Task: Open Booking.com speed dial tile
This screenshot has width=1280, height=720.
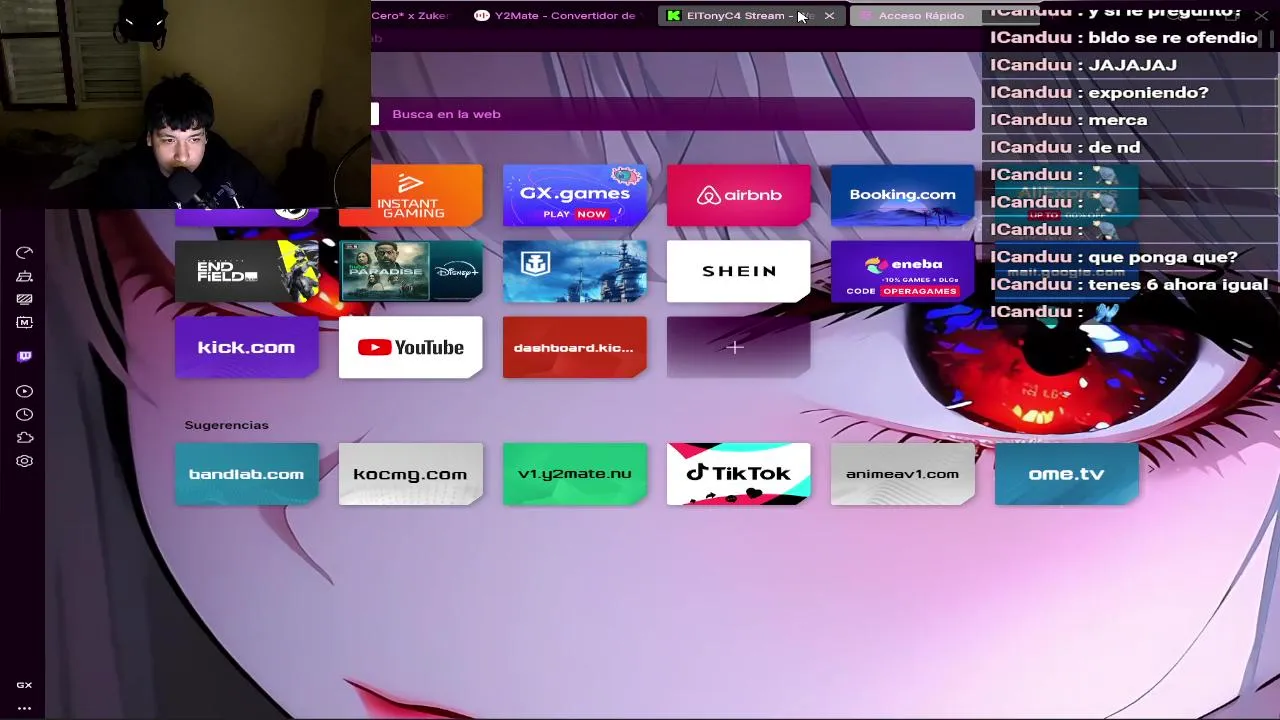Action: click(x=902, y=195)
